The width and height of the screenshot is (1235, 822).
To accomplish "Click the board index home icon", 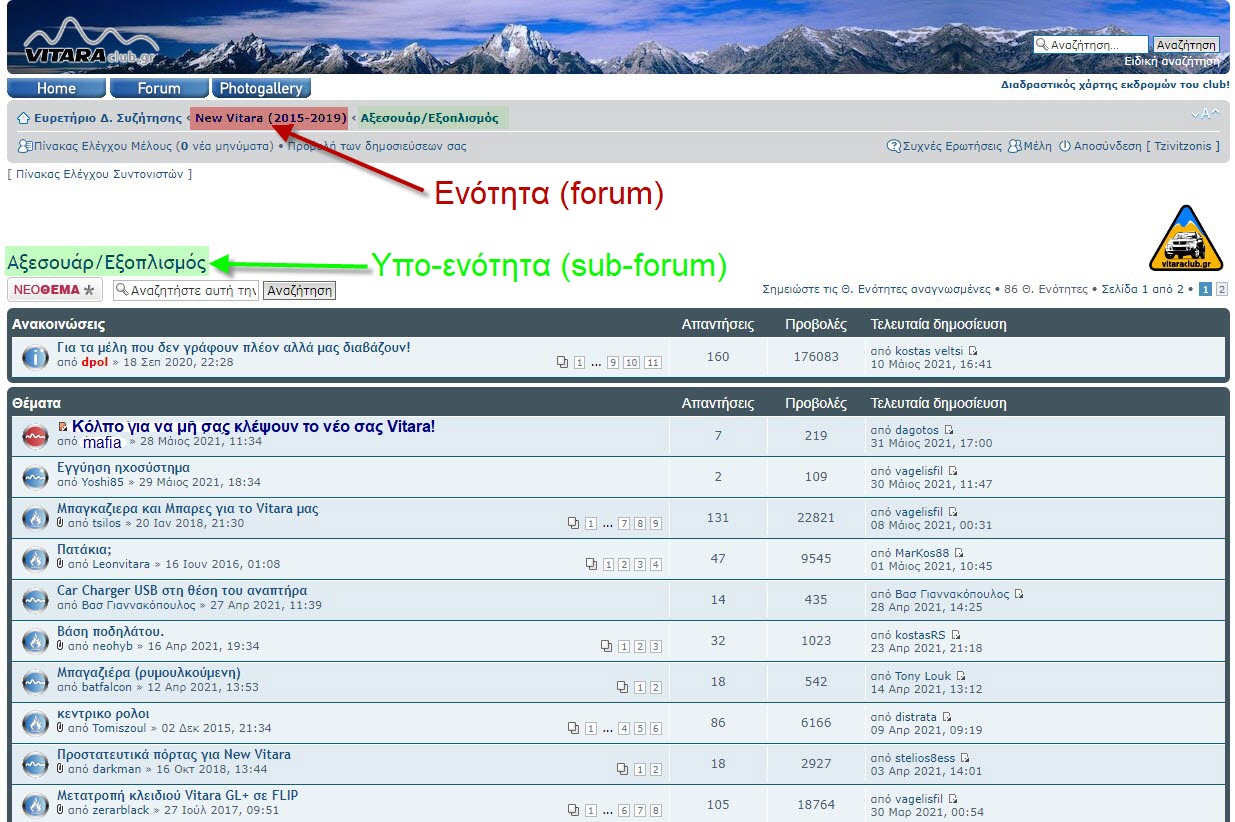I will 23,118.
